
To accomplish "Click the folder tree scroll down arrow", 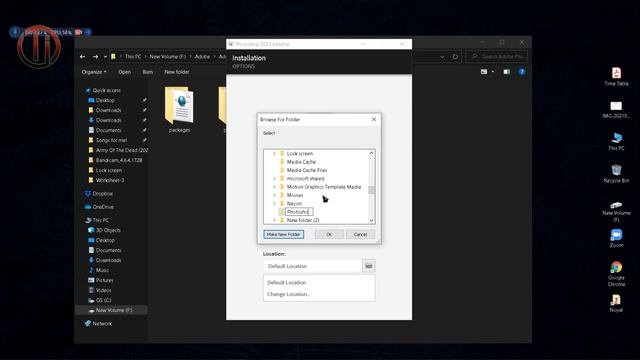I will tap(371, 220).
